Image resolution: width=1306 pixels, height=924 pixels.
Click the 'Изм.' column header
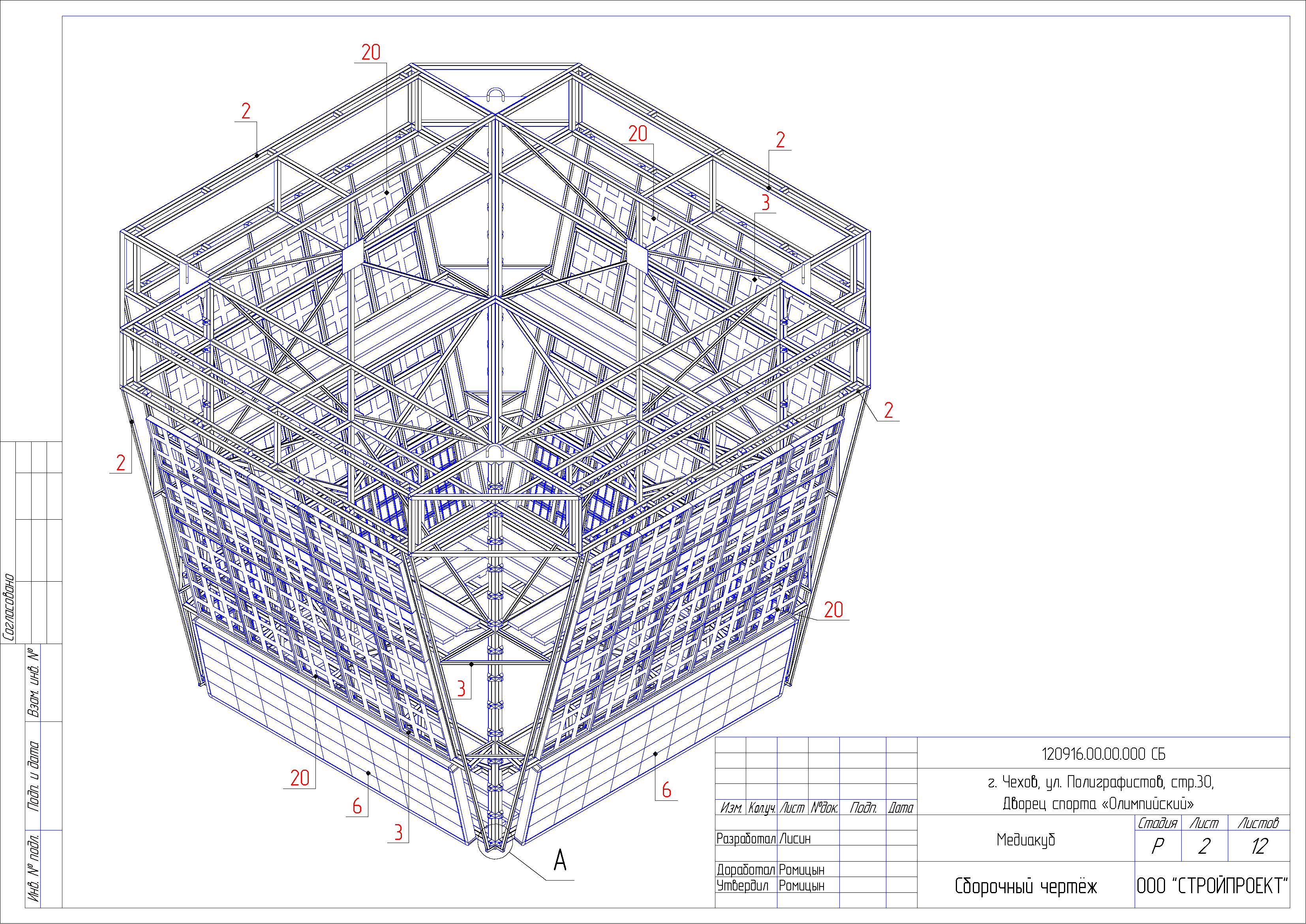pyautogui.click(x=731, y=808)
